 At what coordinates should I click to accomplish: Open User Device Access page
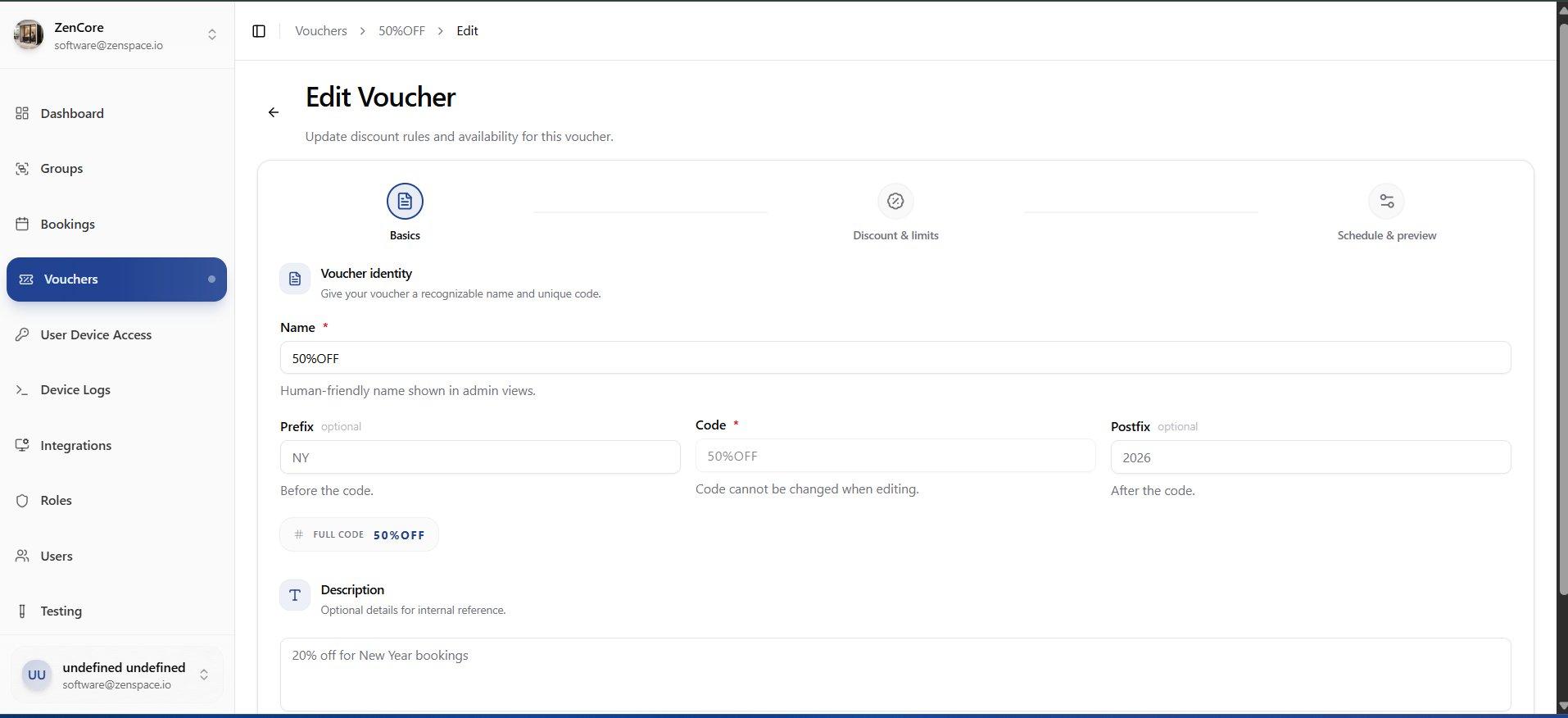coord(117,334)
